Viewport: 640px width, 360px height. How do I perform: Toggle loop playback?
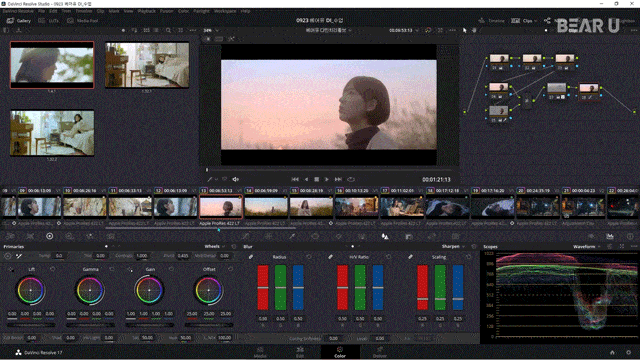pyautogui.click(x=351, y=179)
